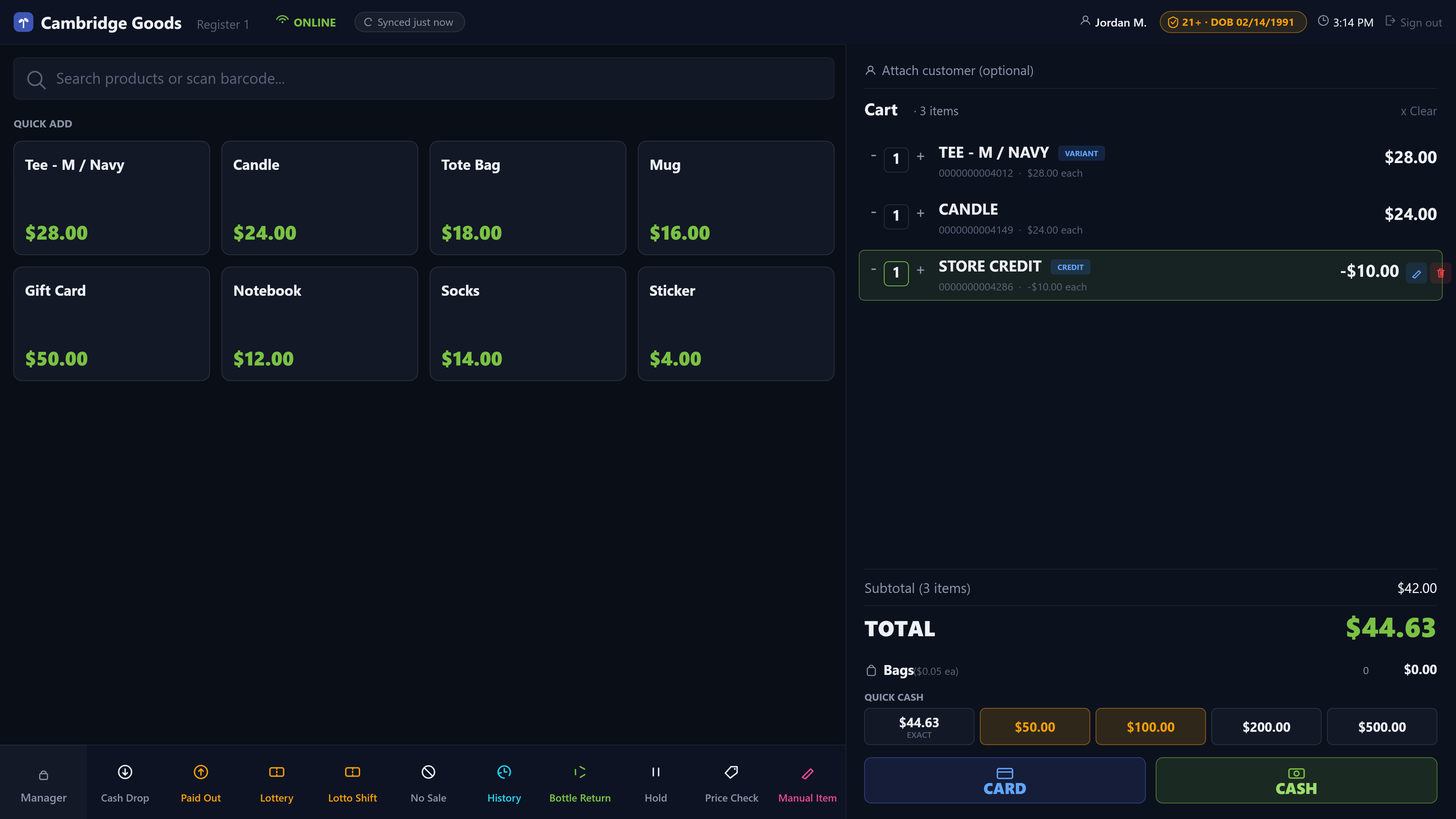Quick add Candle product
1456x819 pixels.
(319, 198)
